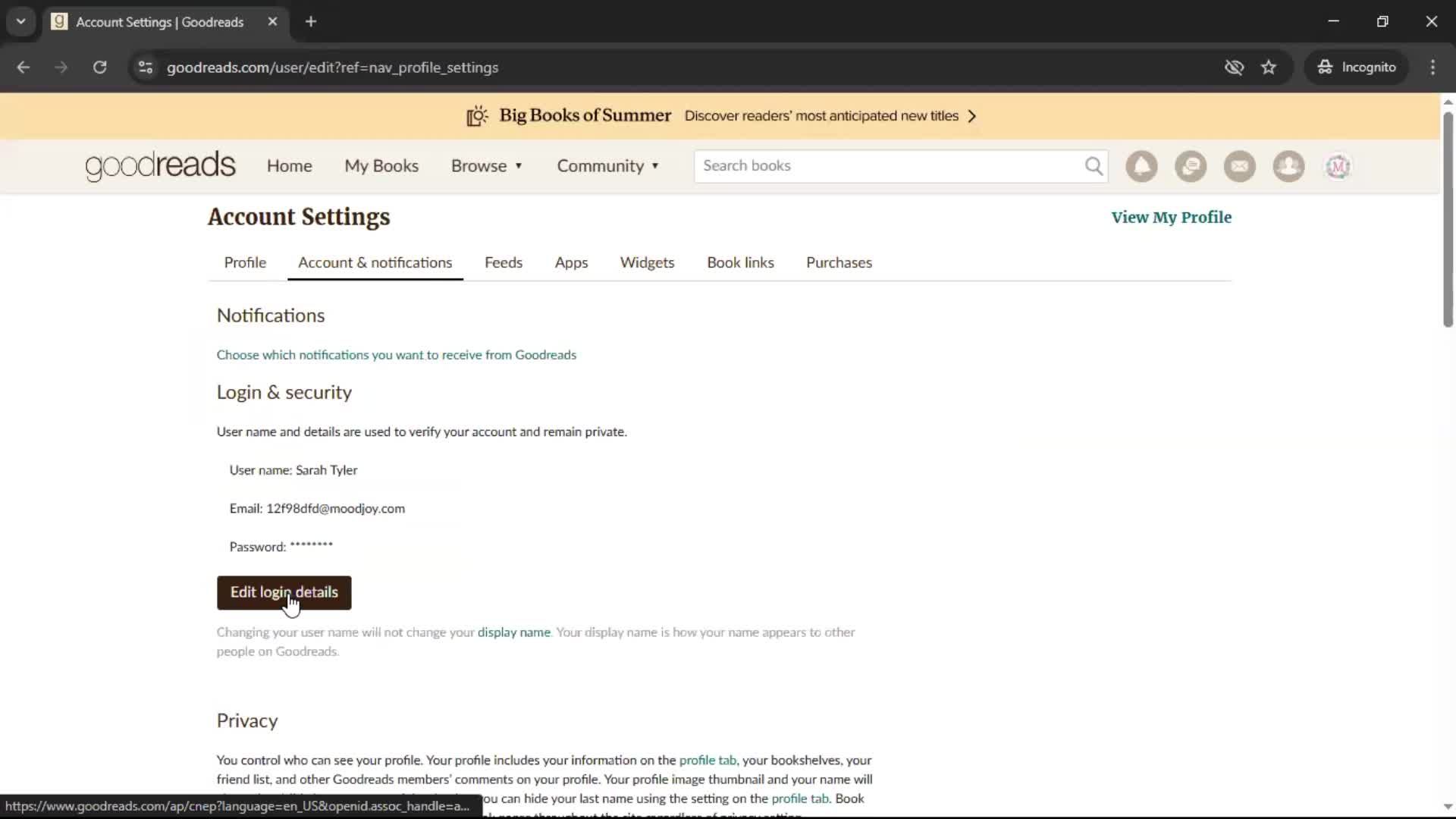Reload the page
The height and width of the screenshot is (819, 1456).
tap(99, 67)
